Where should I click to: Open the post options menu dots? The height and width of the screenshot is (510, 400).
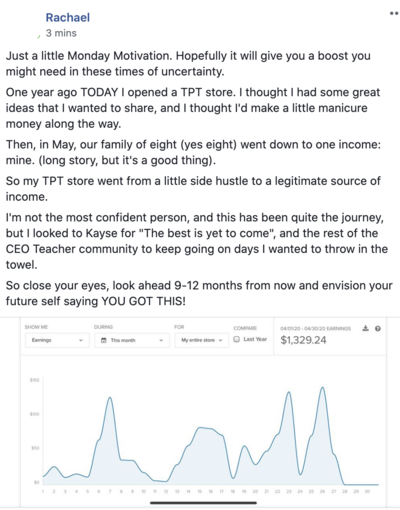(x=394, y=14)
